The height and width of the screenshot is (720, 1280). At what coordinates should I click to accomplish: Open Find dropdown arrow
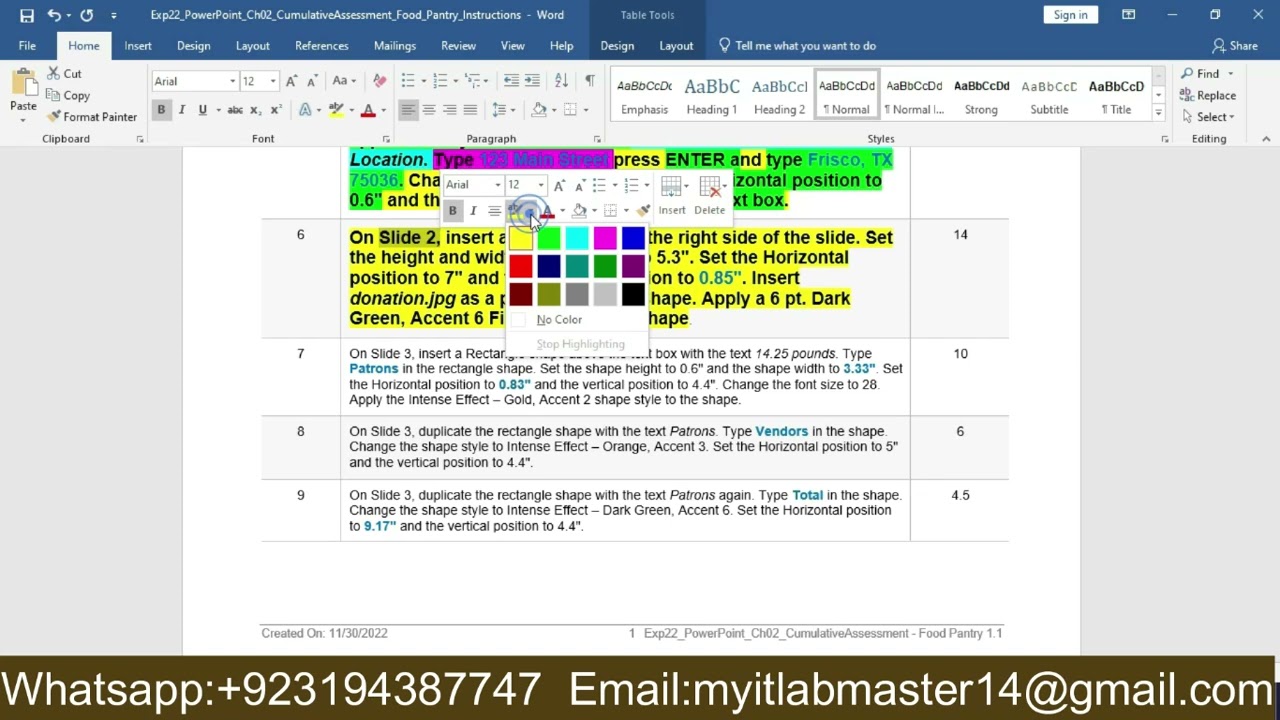tap(1230, 74)
